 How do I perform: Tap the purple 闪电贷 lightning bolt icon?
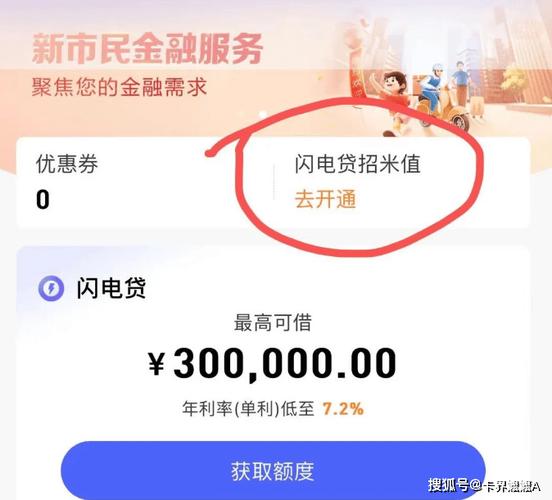point(51,289)
